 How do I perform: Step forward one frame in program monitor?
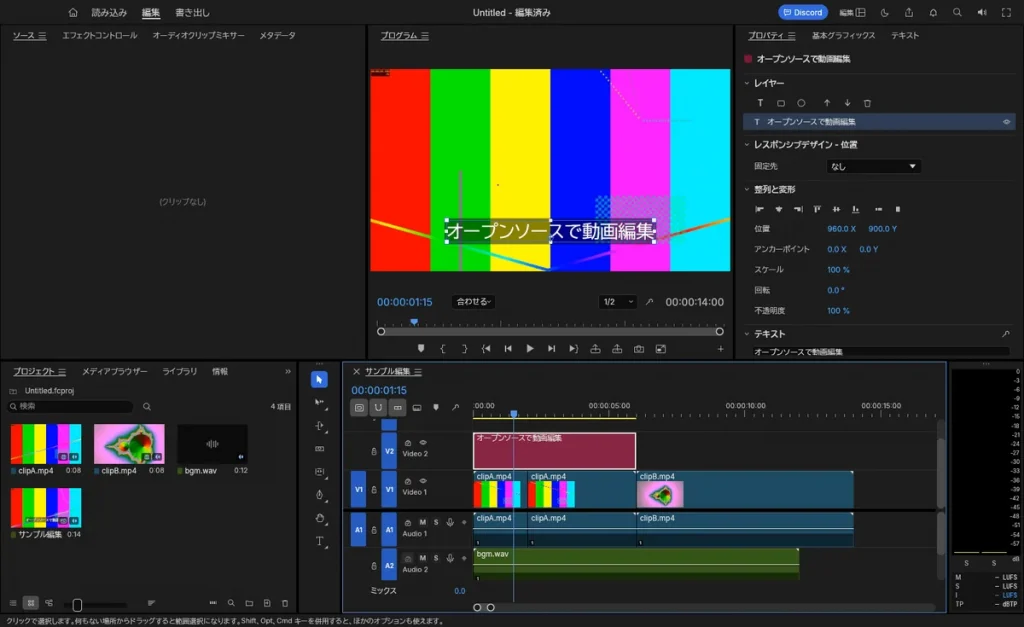tap(551, 349)
